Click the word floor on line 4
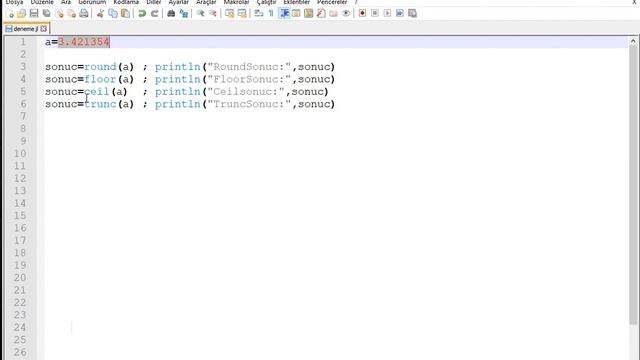Image resolution: width=640 pixels, height=360 pixels. (100, 79)
